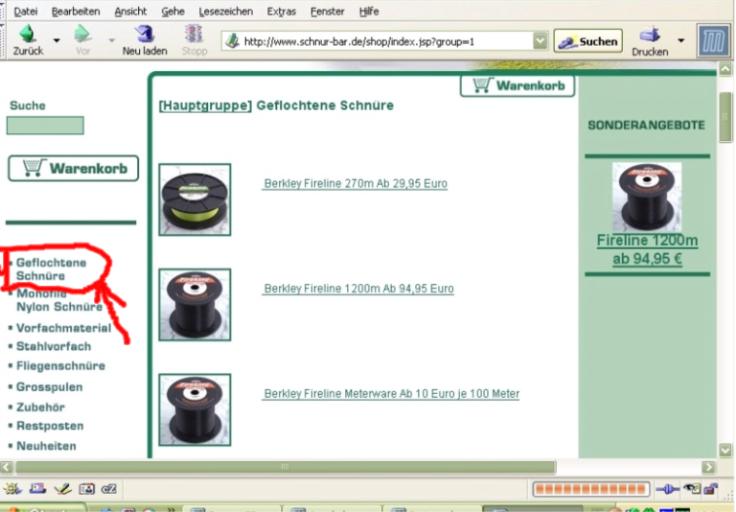Select Grosspulen category
736x512 pixels.
click(49, 387)
